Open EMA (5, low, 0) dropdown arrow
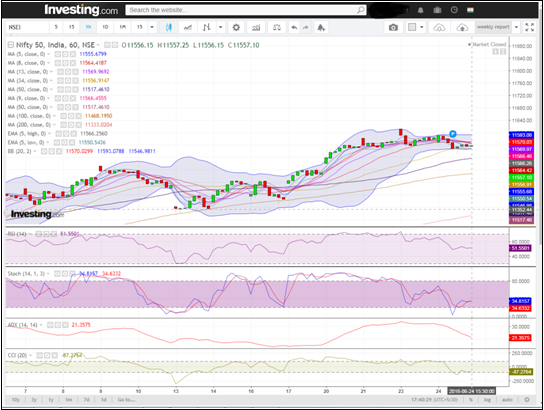The image size is (544, 410). coord(48,143)
